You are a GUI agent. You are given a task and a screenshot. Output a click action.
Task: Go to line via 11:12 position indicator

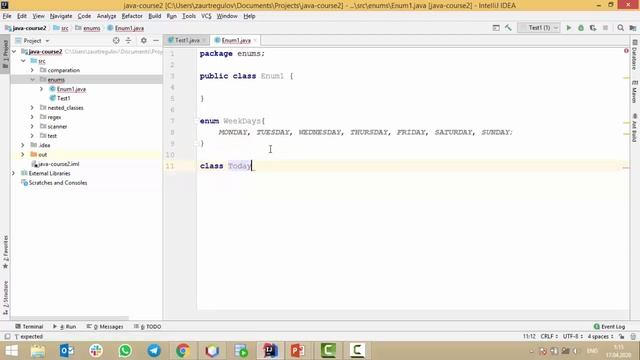pyautogui.click(x=529, y=337)
